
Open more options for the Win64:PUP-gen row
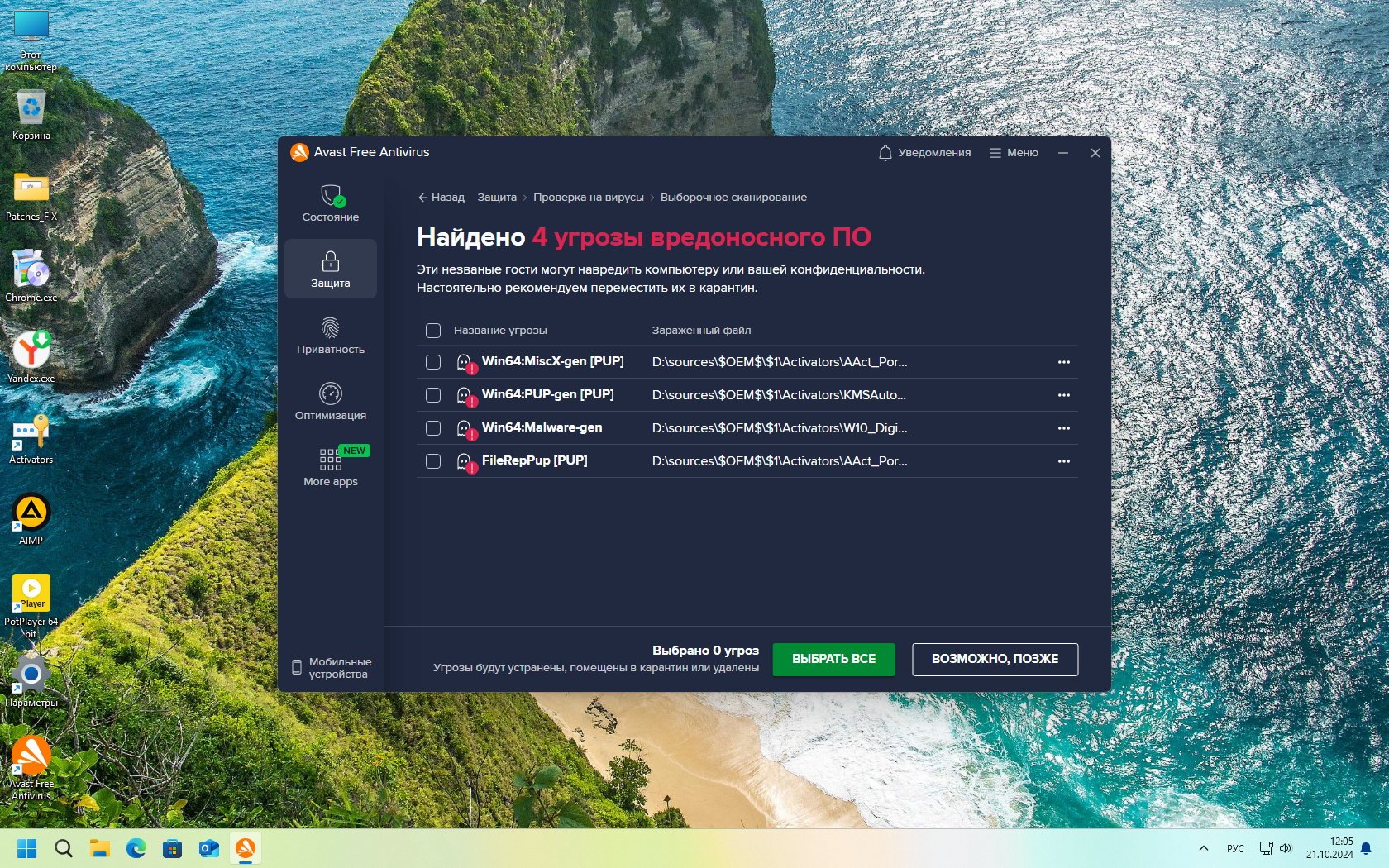point(1064,395)
